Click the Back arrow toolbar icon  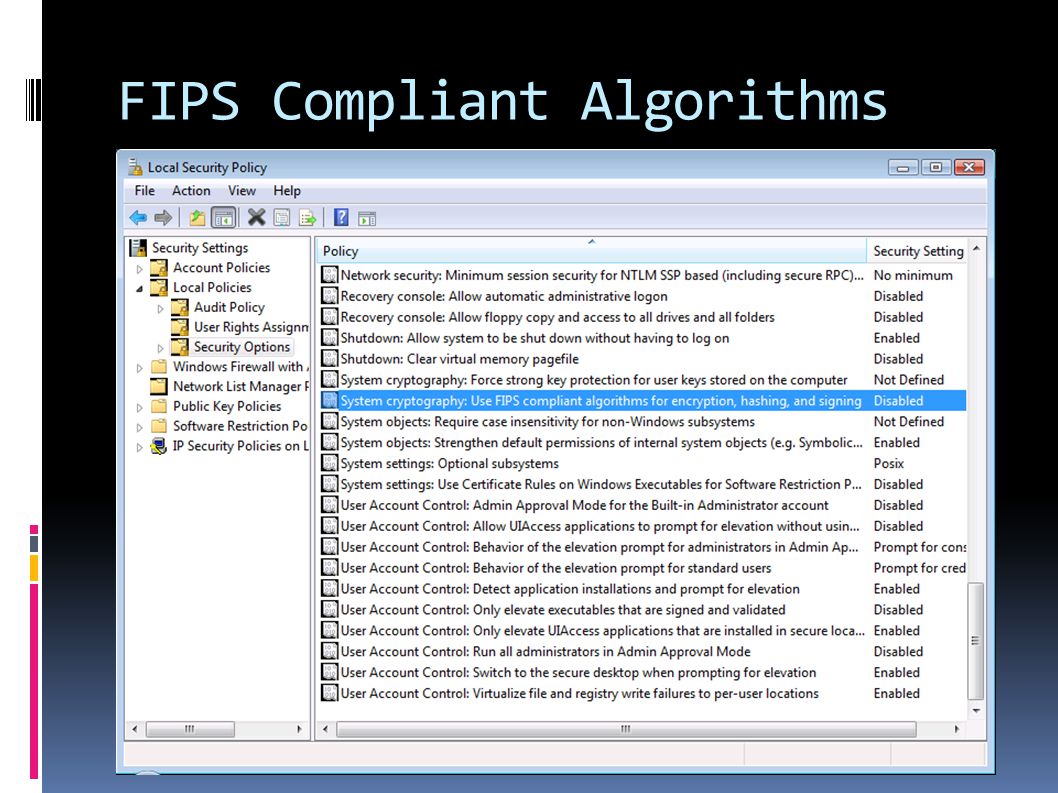pyautogui.click(x=138, y=217)
